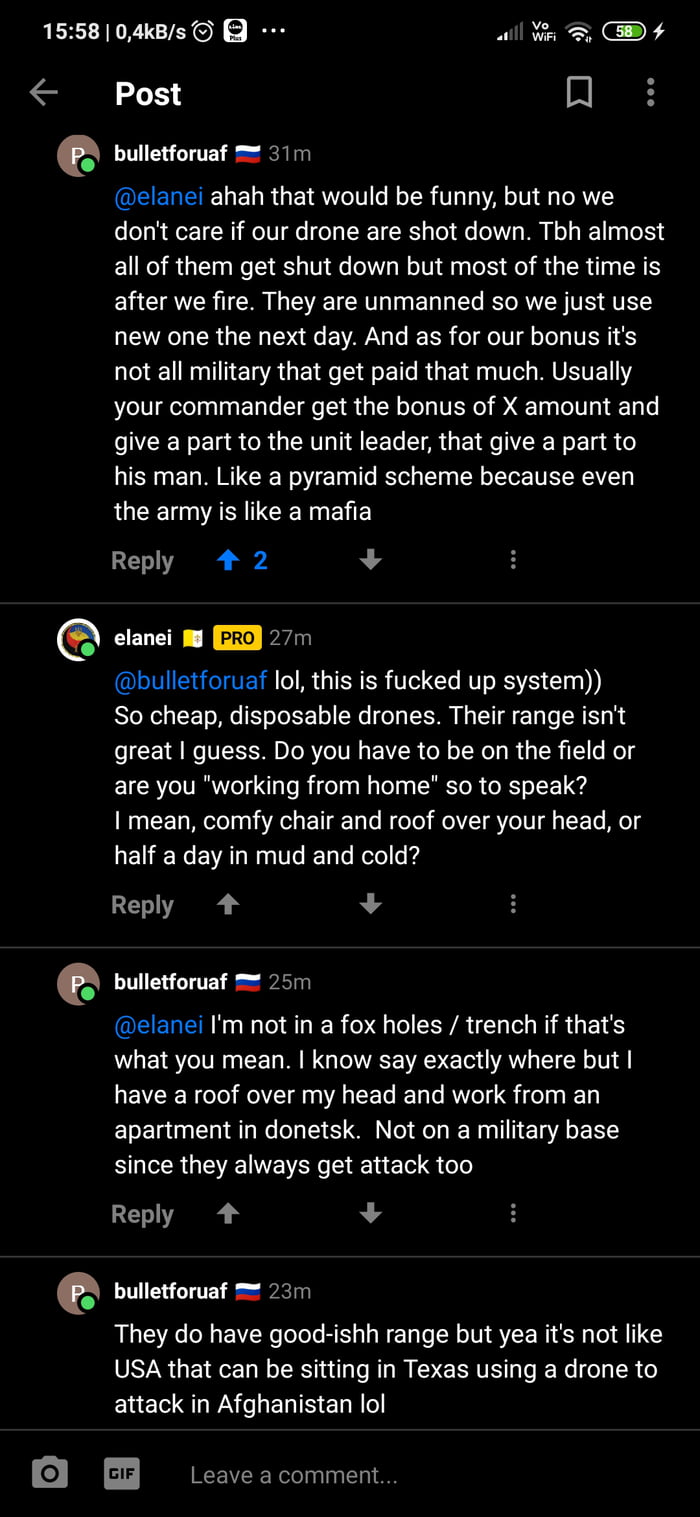Reply to elanei's 27m comment
This screenshot has height=1517, width=700.
click(x=142, y=905)
